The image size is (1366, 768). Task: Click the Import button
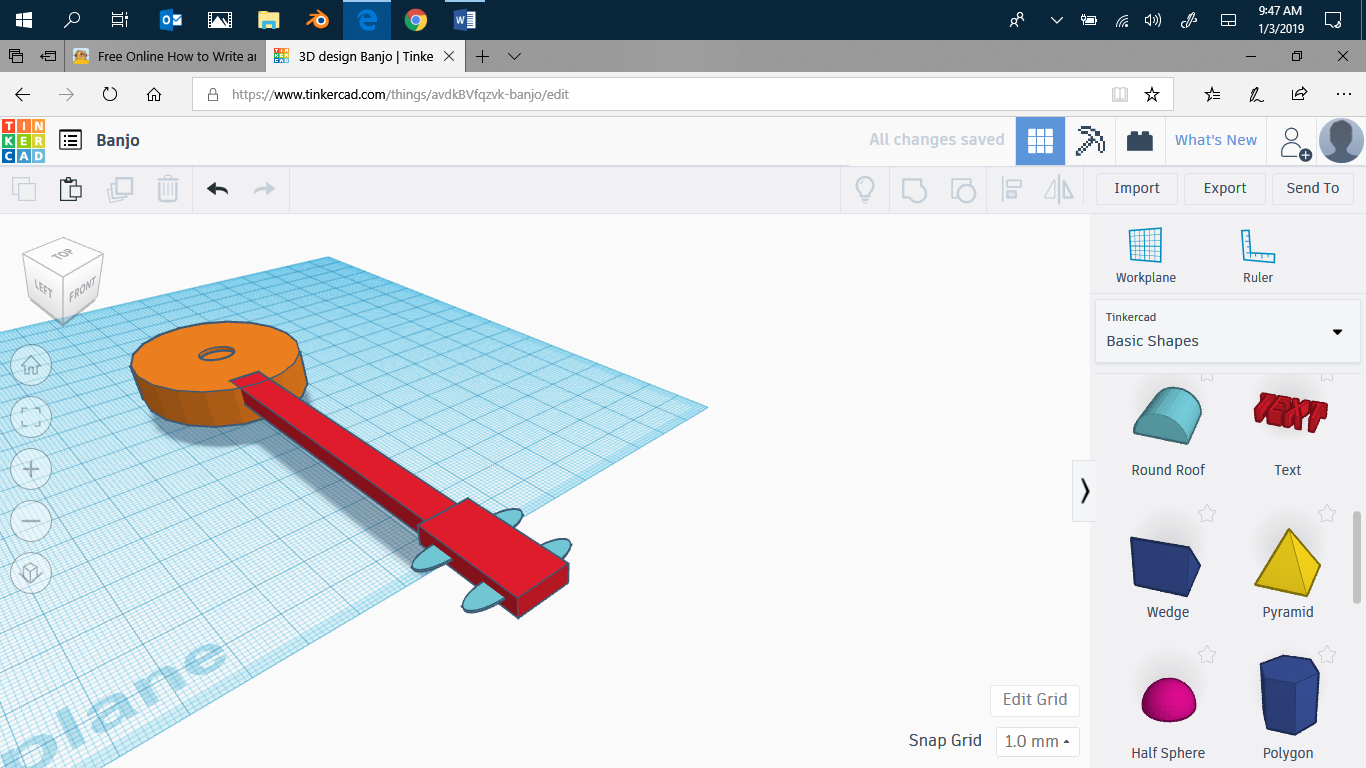point(1137,188)
